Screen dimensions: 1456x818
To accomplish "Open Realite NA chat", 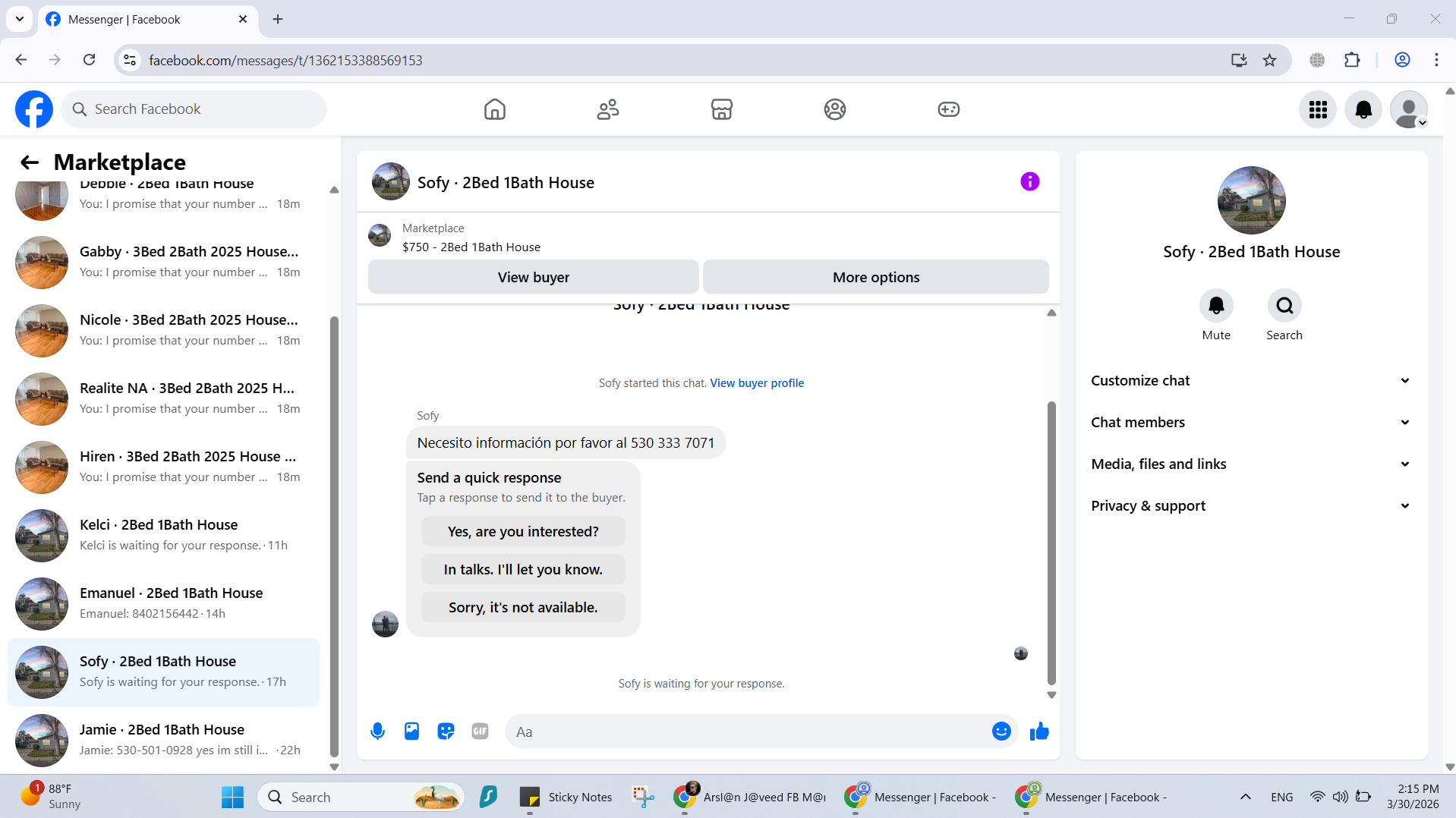I will (x=163, y=398).
